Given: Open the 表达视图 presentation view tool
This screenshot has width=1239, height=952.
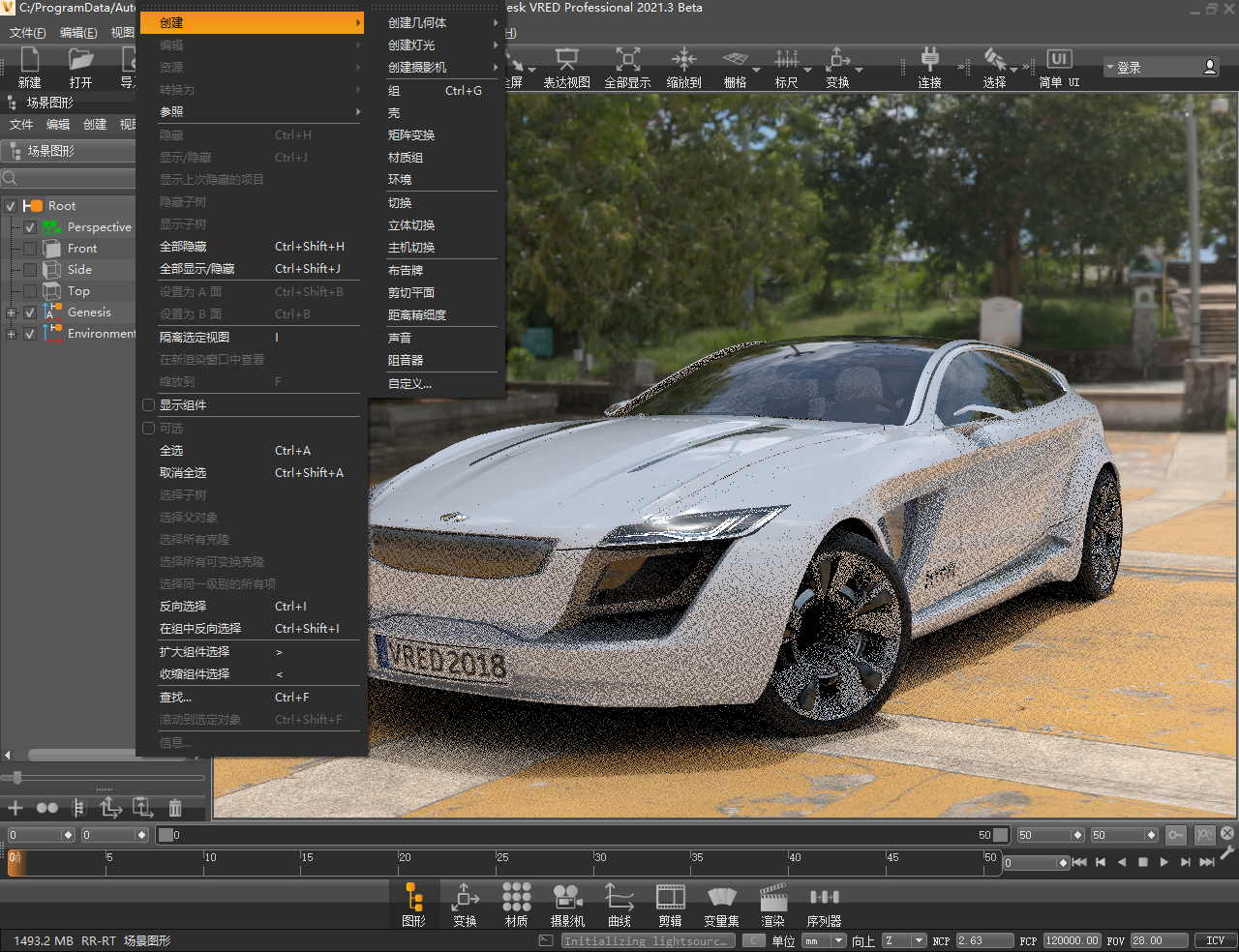Looking at the screenshot, I should coord(566,60).
